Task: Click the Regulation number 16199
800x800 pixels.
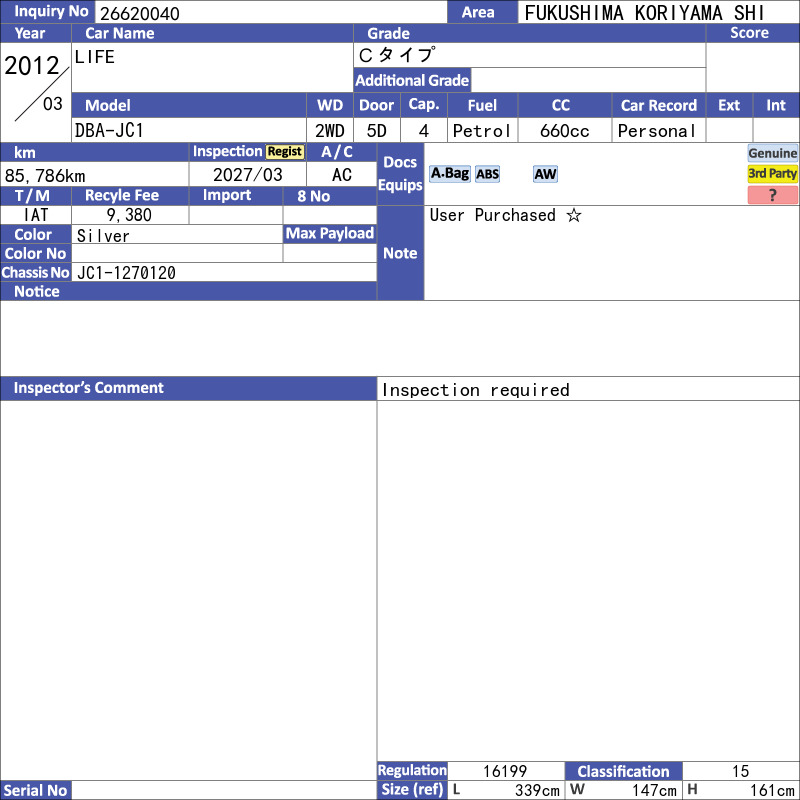Action: point(505,771)
